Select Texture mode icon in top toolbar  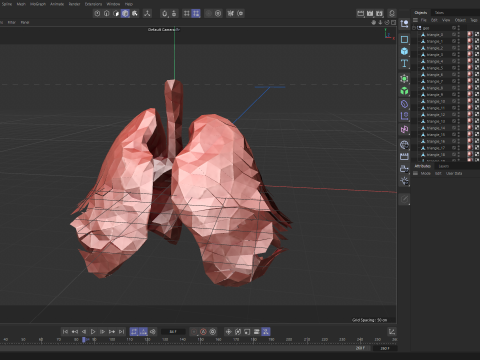coord(135,13)
